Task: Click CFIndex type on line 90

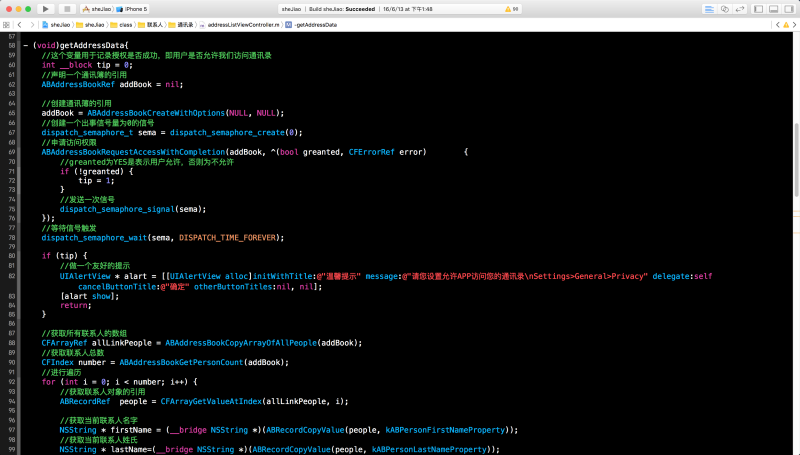Action: [x=58, y=362]
